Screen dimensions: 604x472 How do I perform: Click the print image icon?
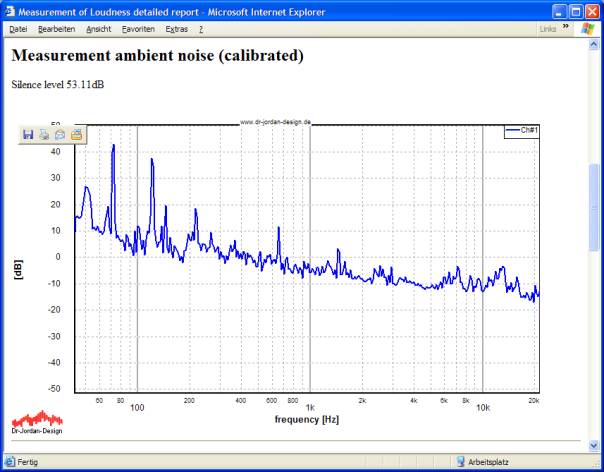tap(44, 134)
